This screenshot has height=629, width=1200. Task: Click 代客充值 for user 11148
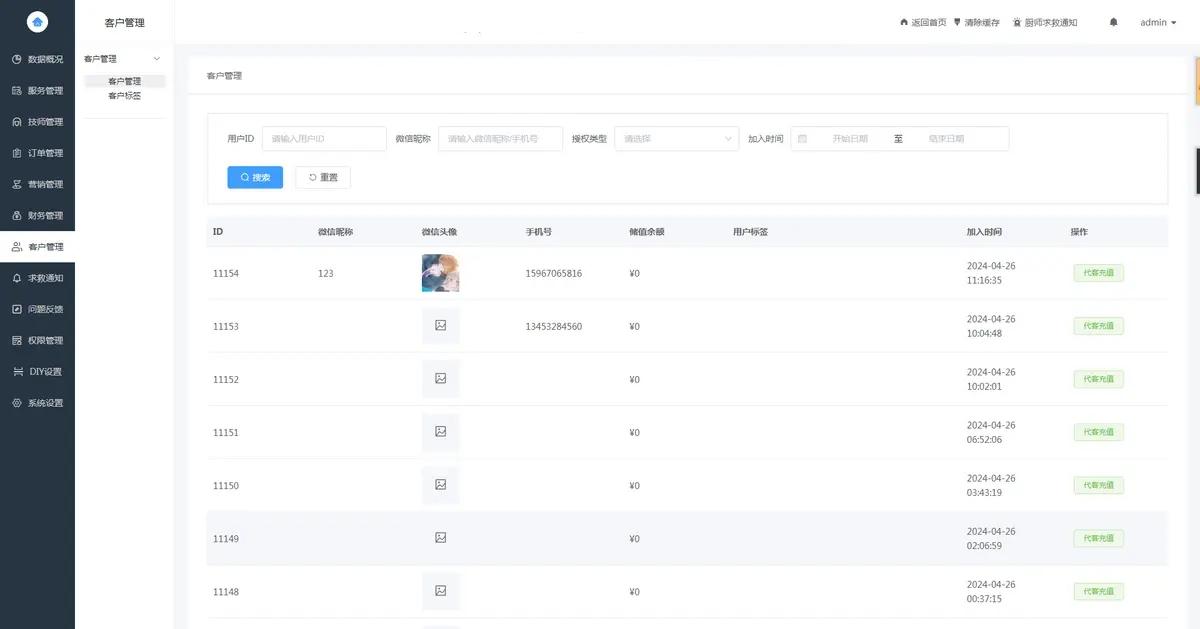pyautogui.click(x=1098, y=591)
